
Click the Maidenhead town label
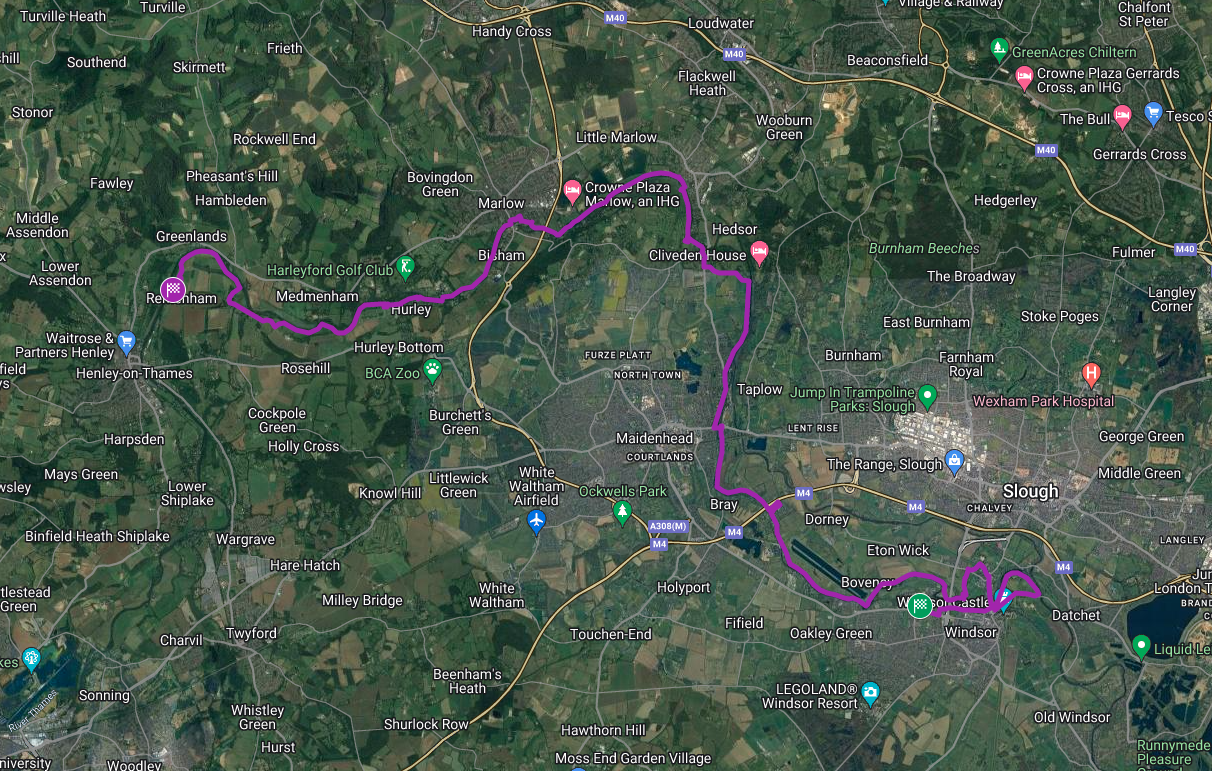point(655,438)
